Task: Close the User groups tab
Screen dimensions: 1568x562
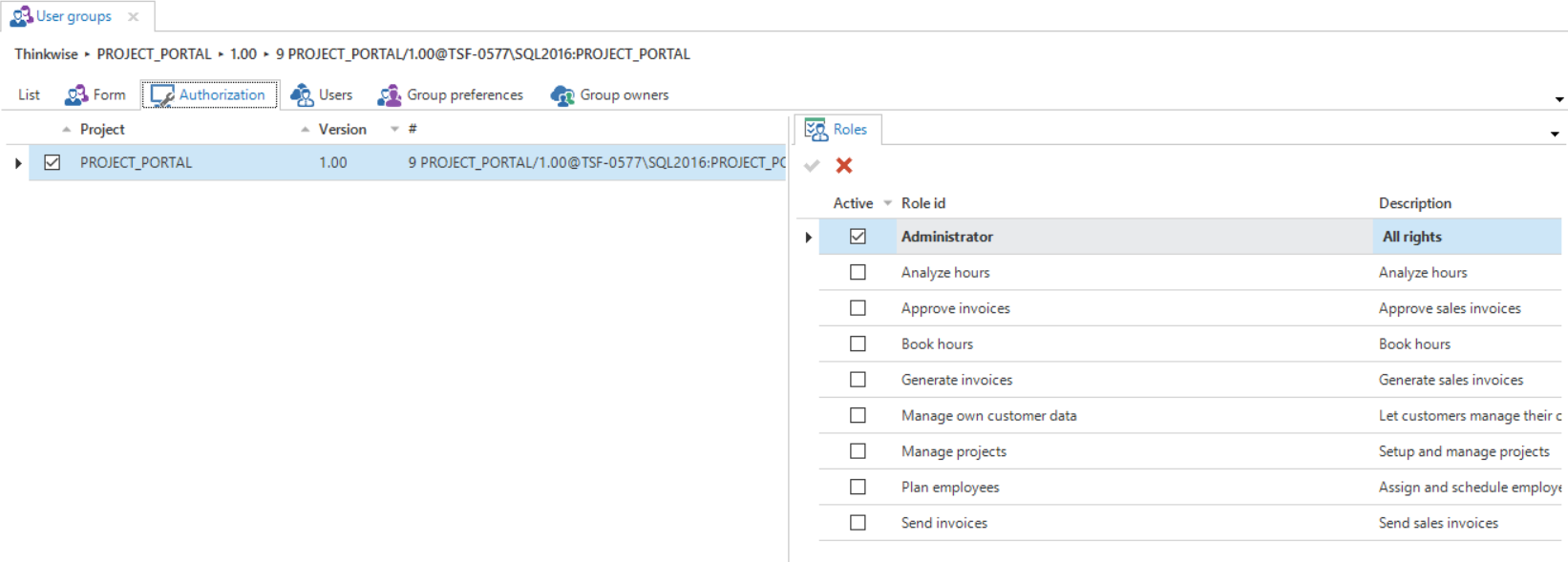Action: 134,16
